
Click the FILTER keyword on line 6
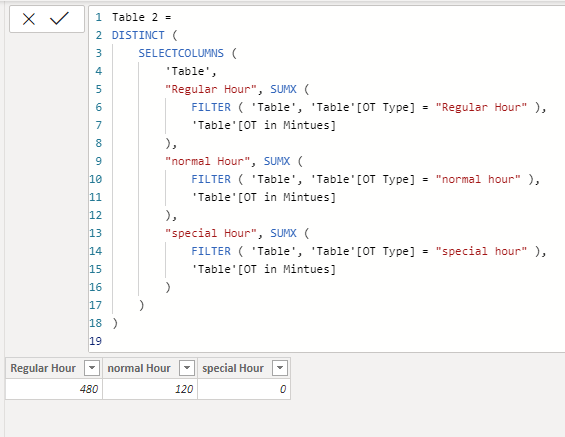point(211,107)
